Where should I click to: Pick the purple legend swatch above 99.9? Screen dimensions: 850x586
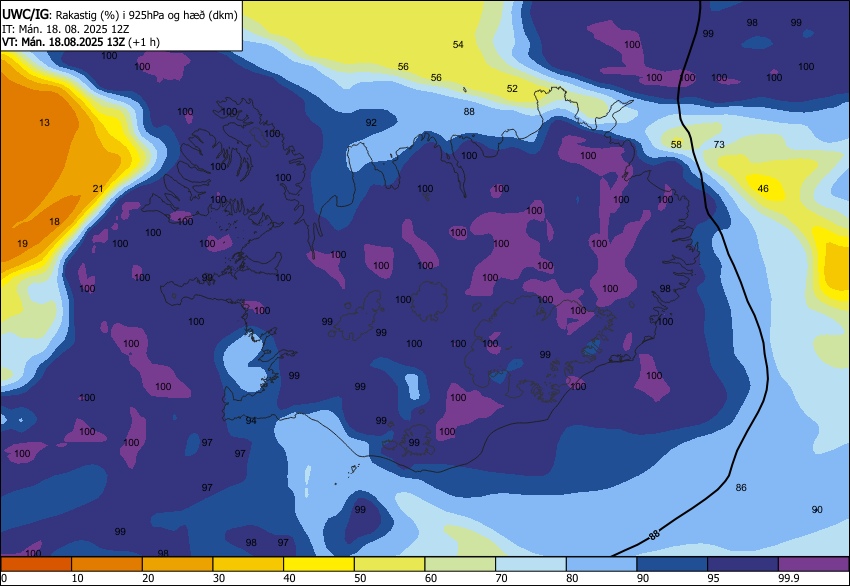pyautogui.click(x=814, y=564)
